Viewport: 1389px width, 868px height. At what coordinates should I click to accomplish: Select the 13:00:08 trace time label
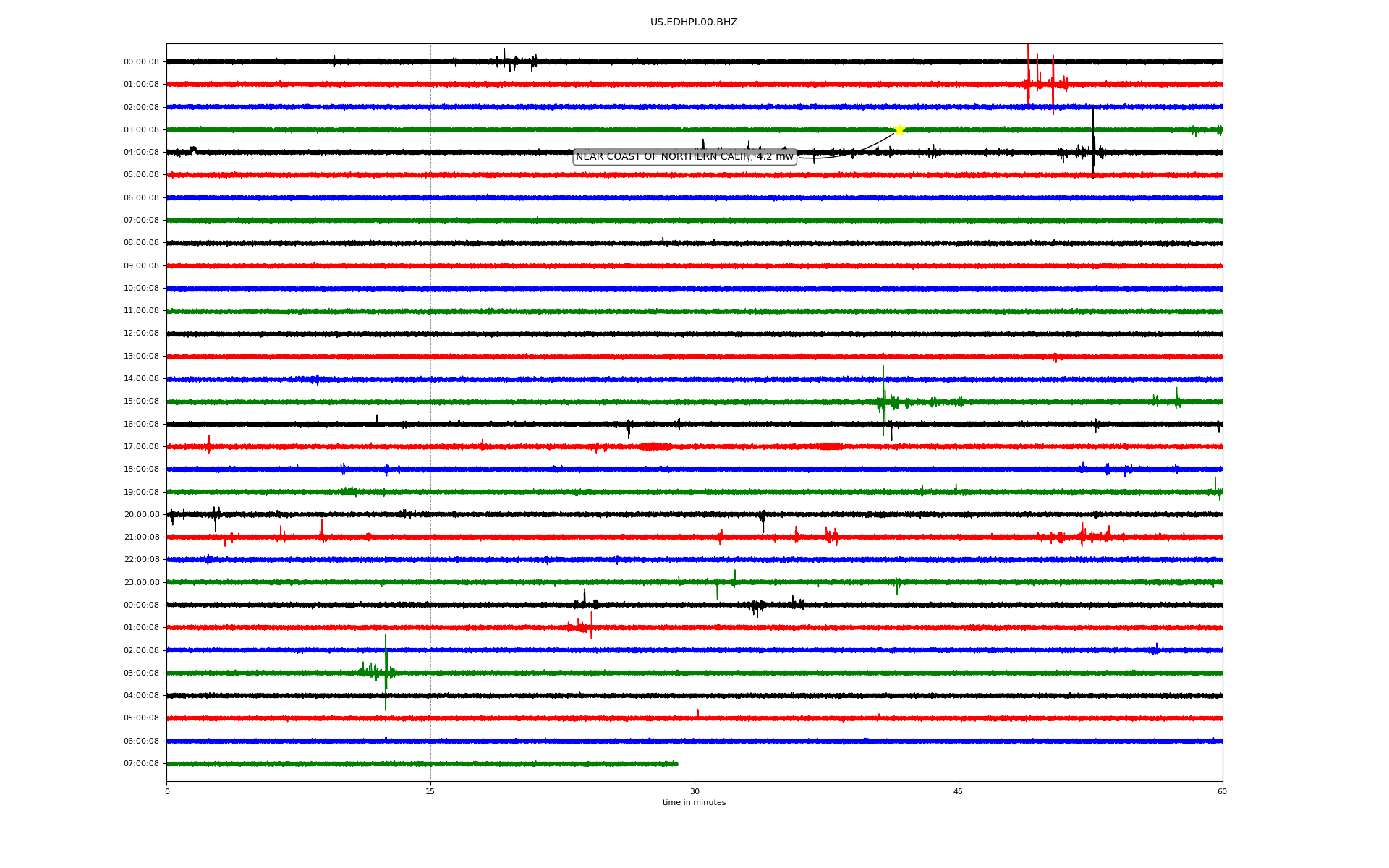[x=141, y=357]
